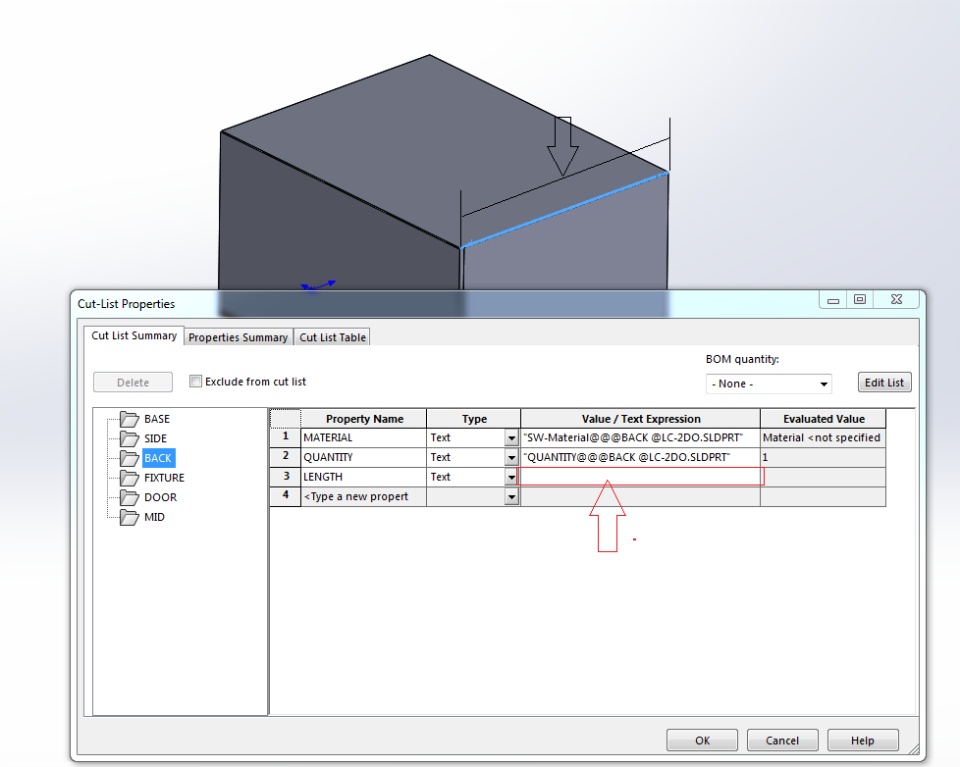The height and width of the screenshot is (767, 960).
Task: Select row header number 4
Action: click(285, 496)
